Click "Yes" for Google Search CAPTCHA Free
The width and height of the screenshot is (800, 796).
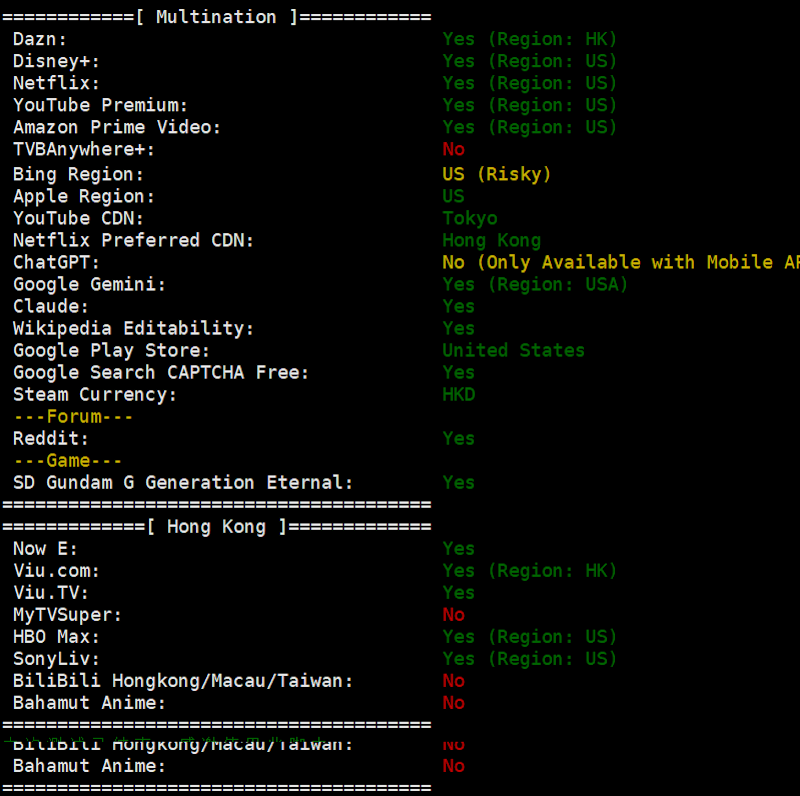click(459, 372)
